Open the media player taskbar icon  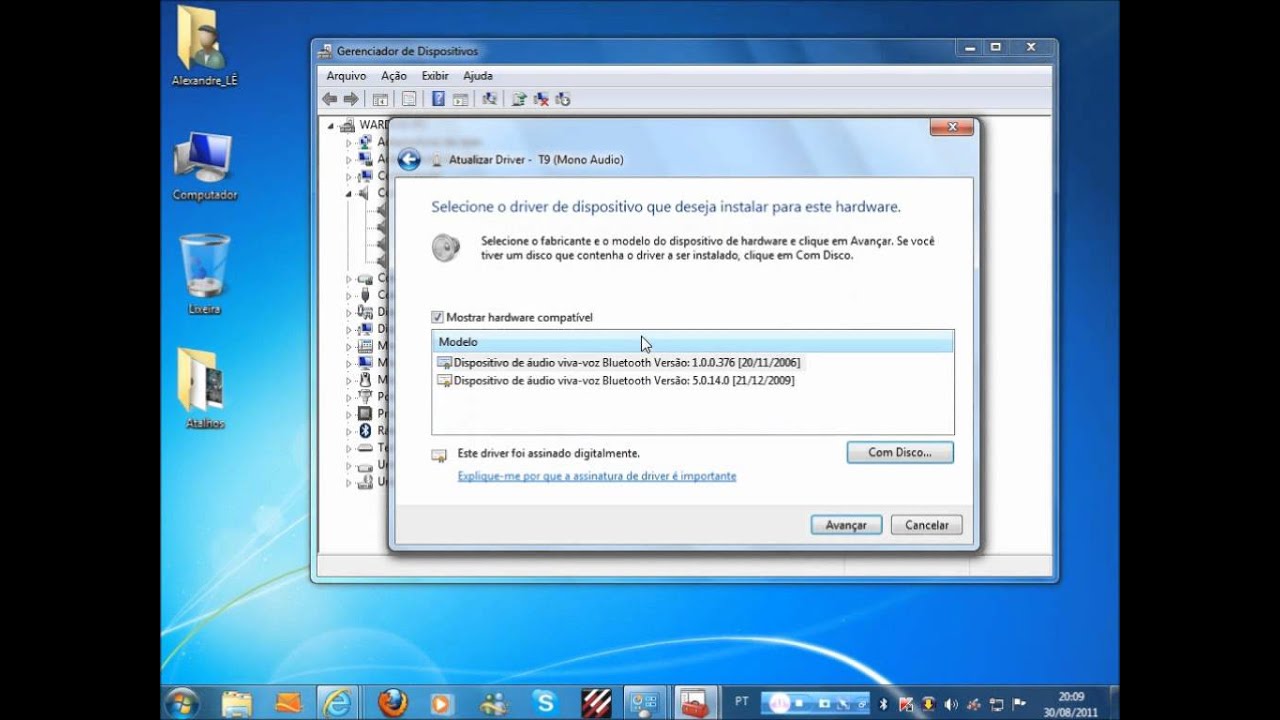click(444, 702)
